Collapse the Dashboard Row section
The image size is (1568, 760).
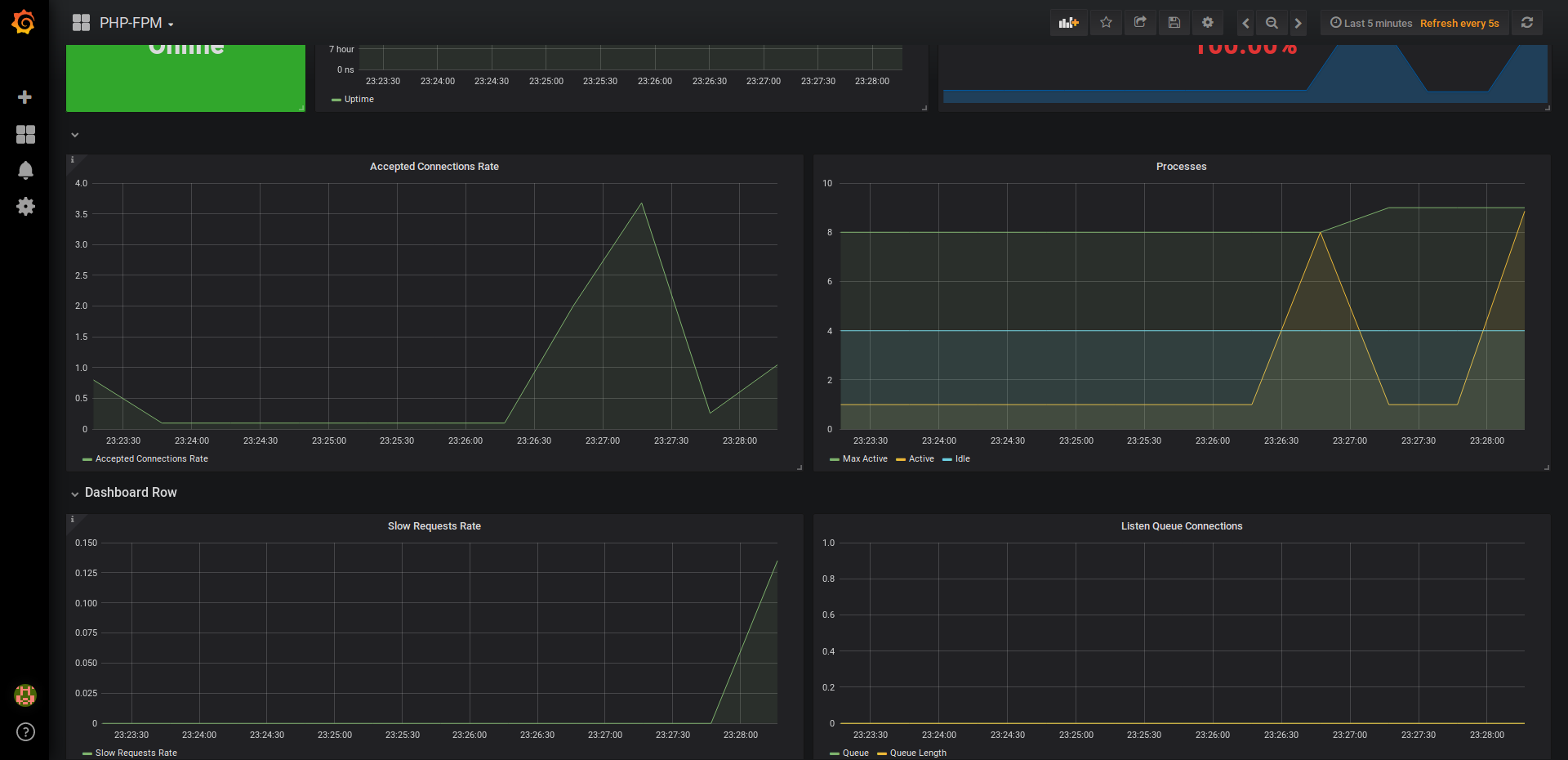click(74, 494)
